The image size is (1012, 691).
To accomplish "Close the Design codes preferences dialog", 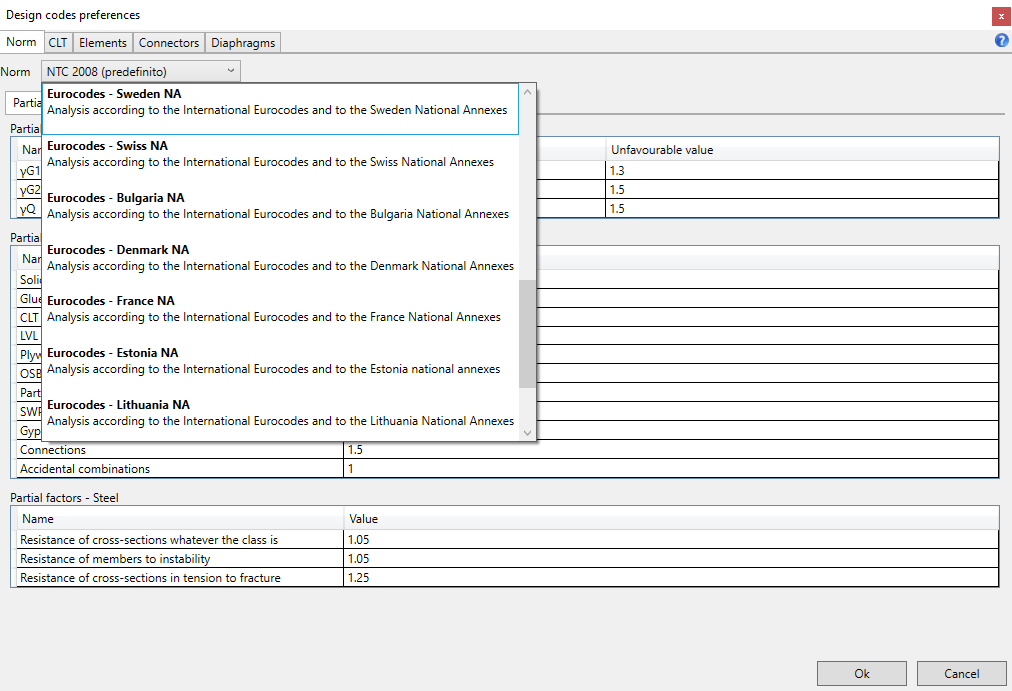I will click(1001, 16).
